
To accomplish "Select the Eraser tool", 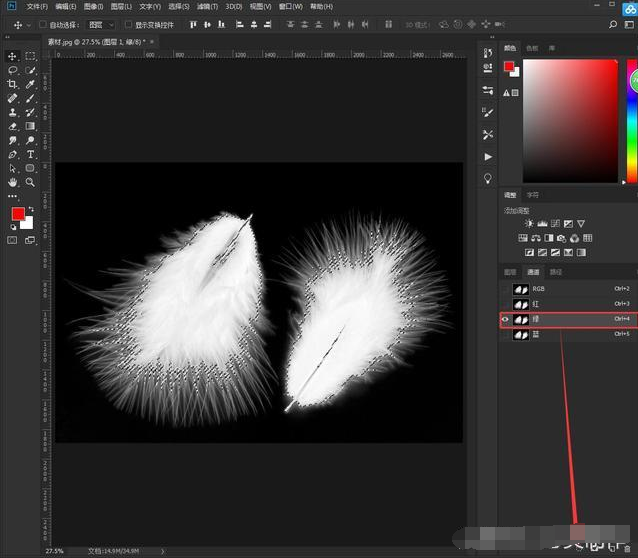I will coord(12,127).
